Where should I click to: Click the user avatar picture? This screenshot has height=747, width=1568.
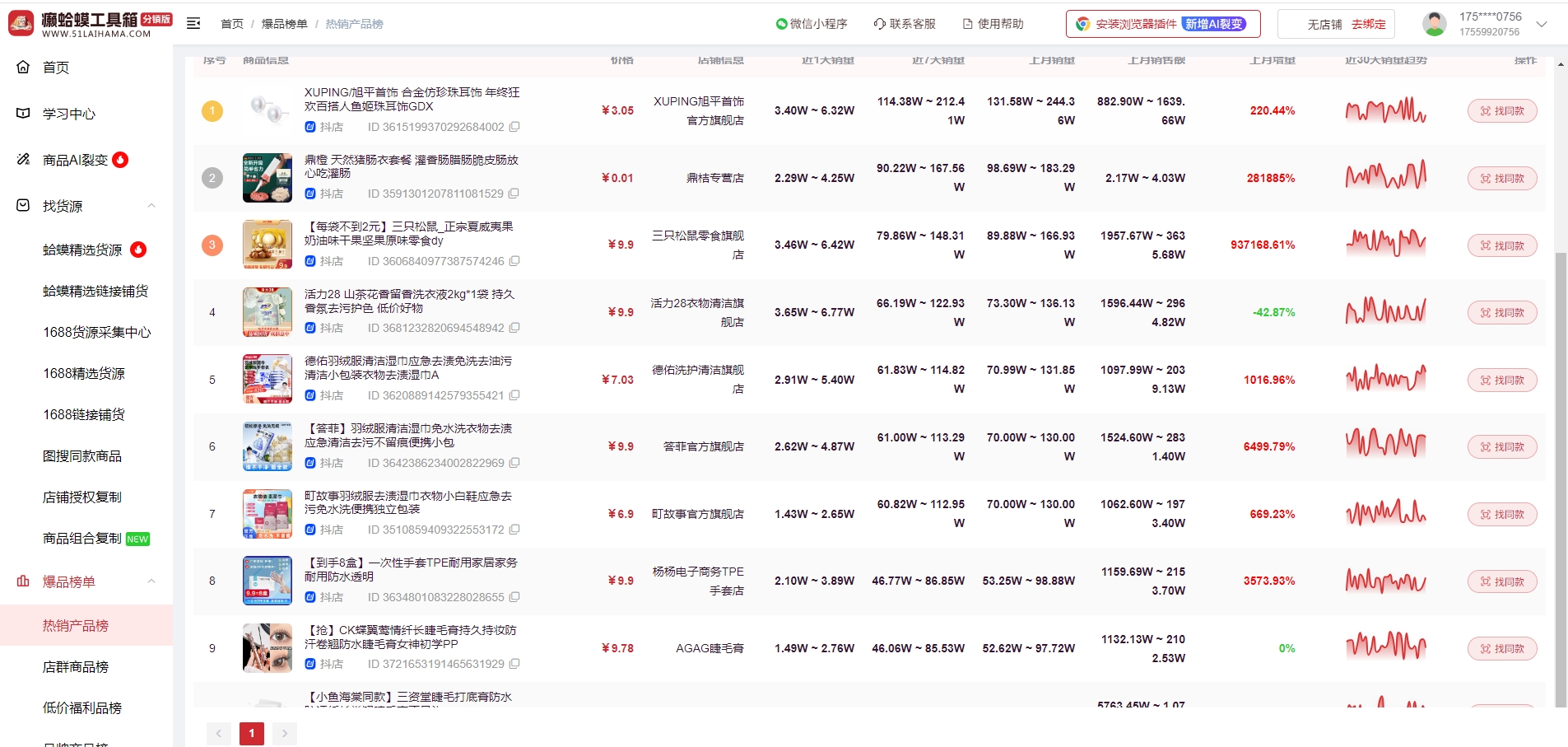pos(1435,24)
